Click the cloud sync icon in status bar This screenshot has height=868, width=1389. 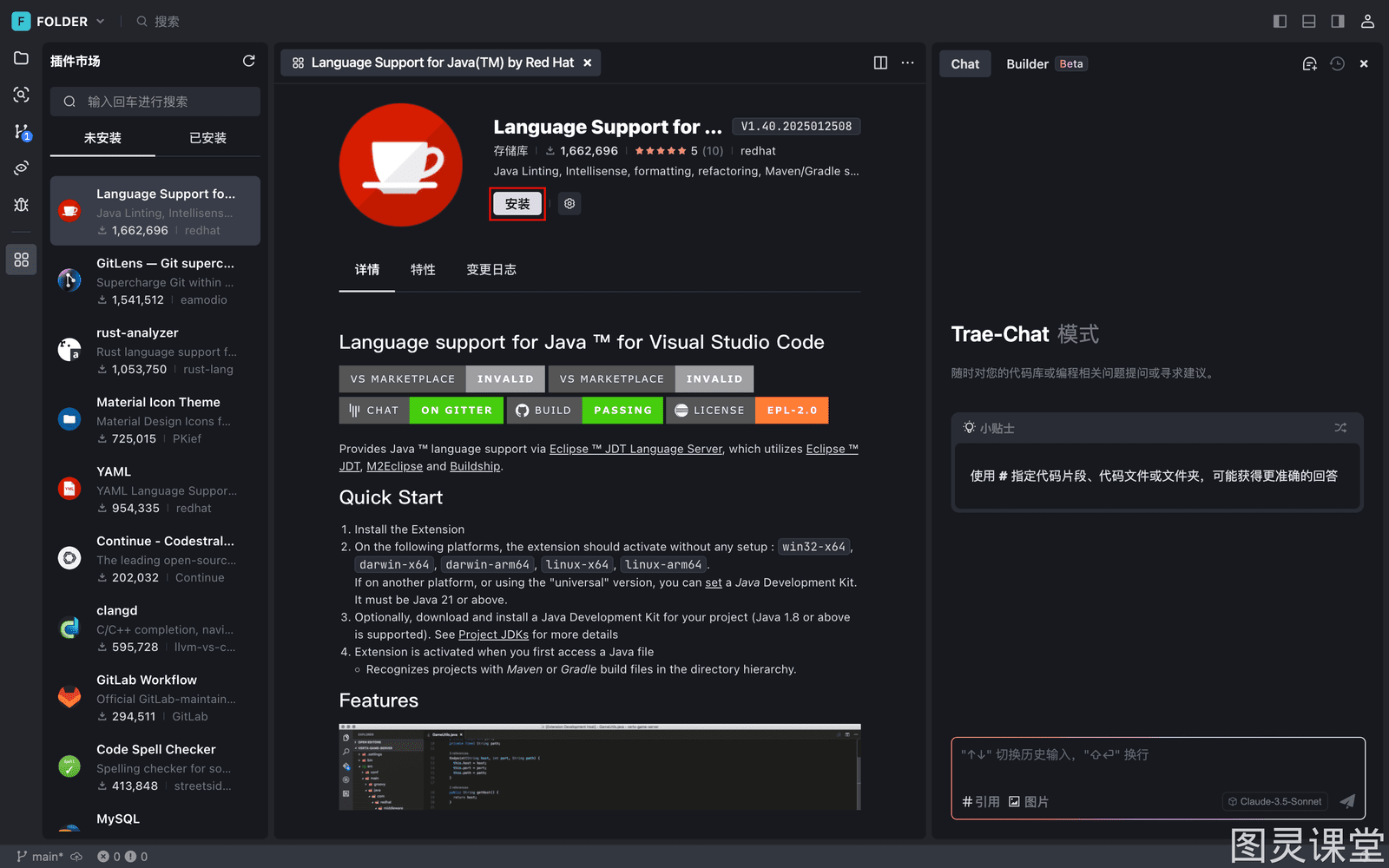[76, 857]
